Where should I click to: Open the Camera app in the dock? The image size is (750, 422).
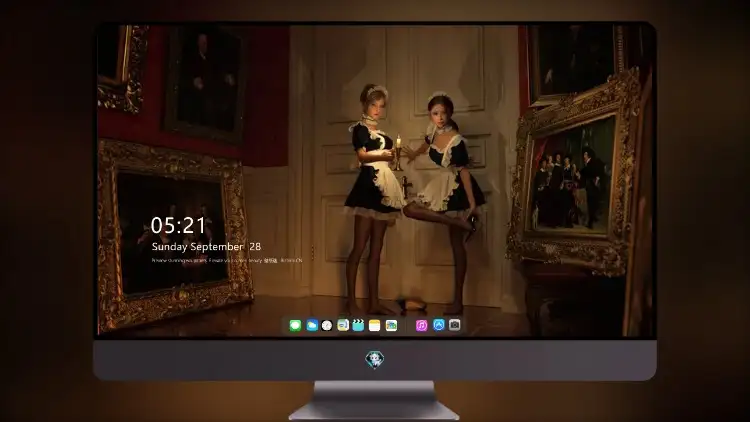(x=454, y=325)
